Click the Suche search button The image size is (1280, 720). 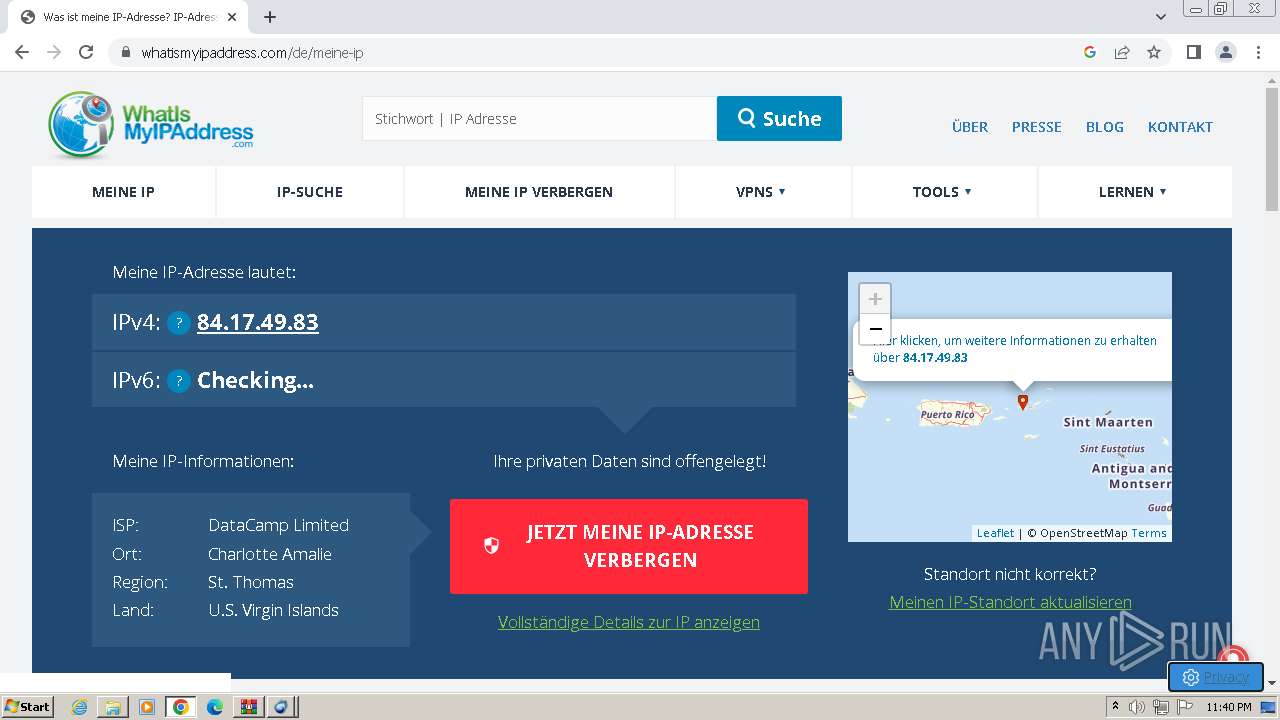click(x=779, y=118)
